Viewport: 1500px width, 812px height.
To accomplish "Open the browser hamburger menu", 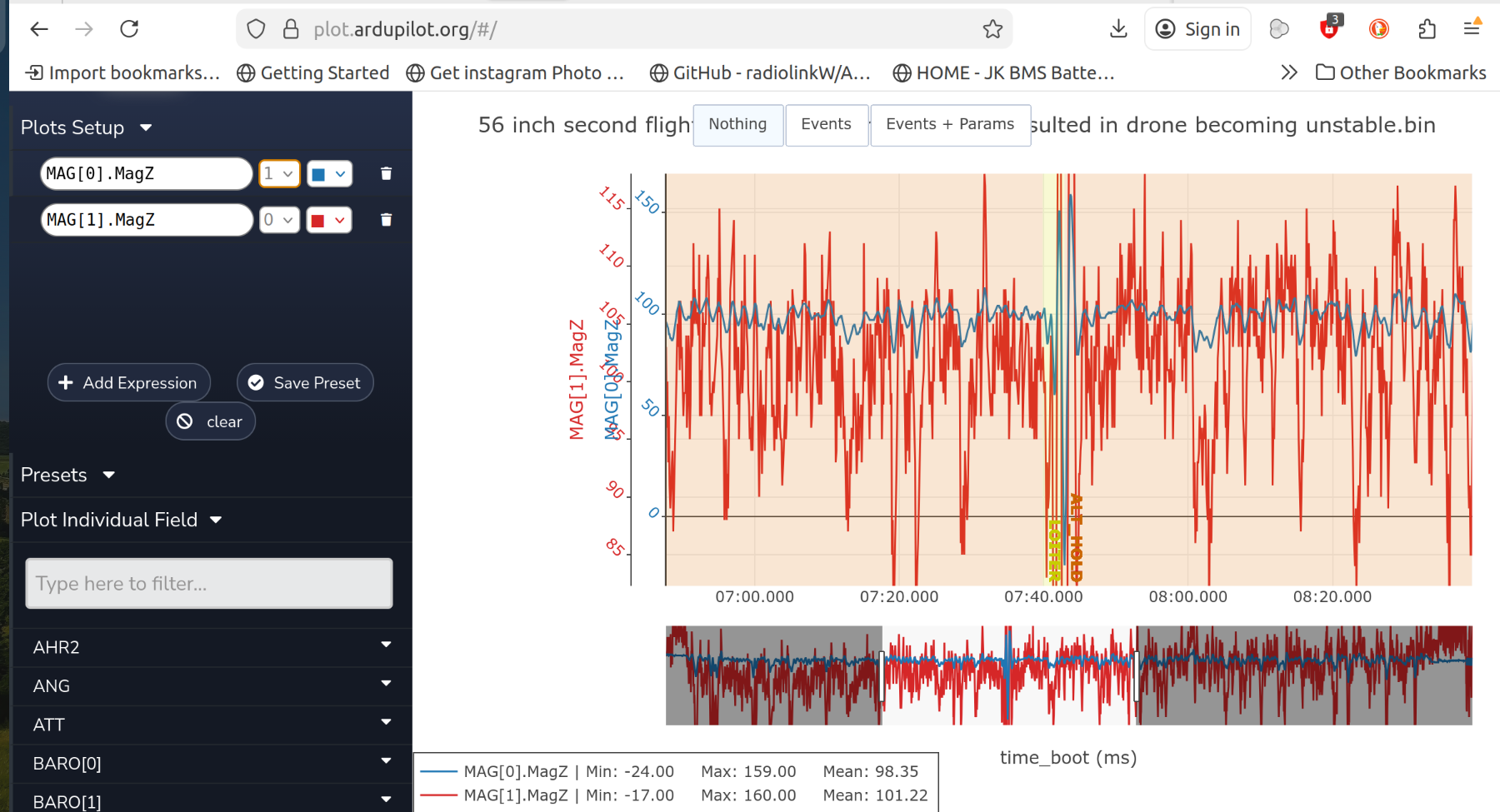I will (x=1472, y=29).
